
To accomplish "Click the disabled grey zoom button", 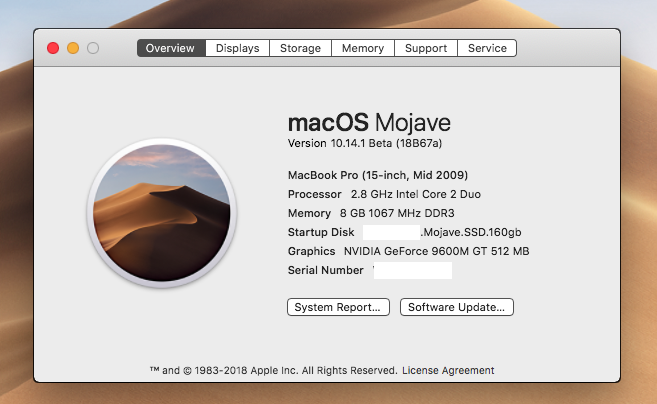I will click(93, 48).
